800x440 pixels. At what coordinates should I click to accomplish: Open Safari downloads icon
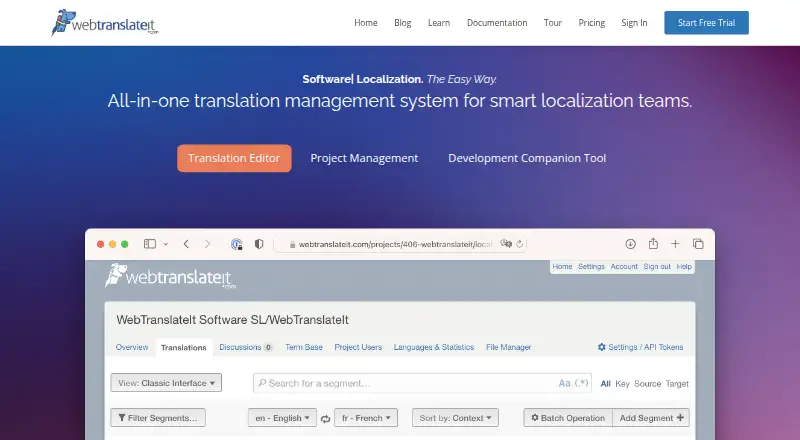(x=631, y=244)
